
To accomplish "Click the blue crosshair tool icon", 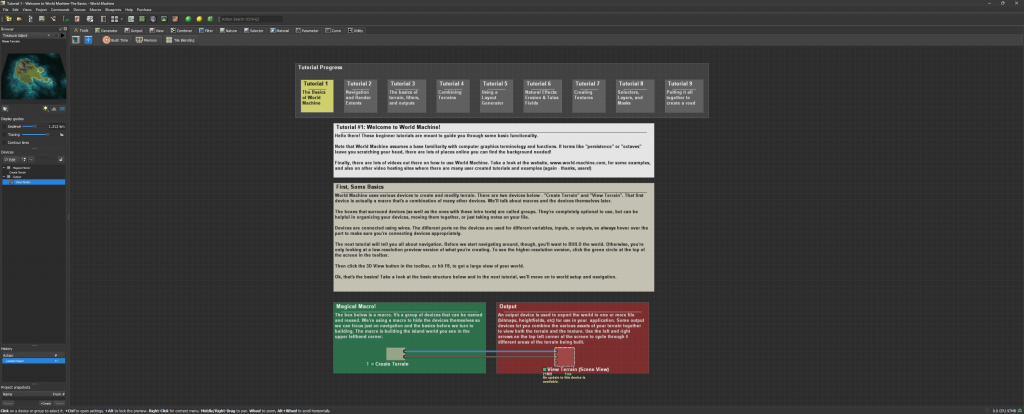I will 88,40.
